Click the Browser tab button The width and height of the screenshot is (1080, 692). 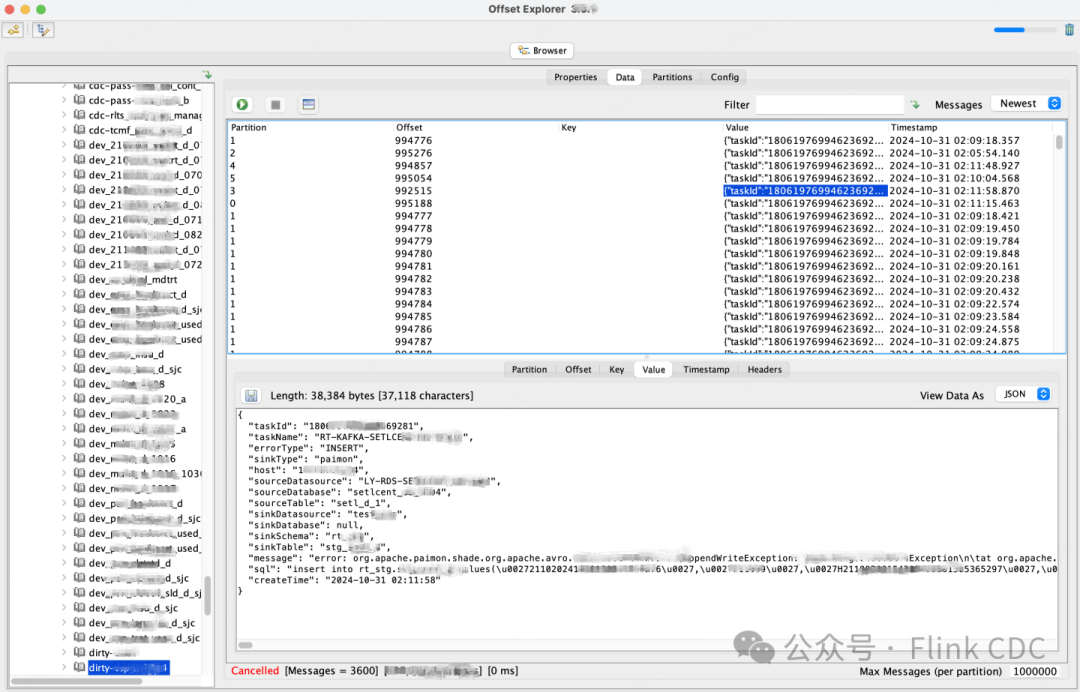tap(542, 50)
